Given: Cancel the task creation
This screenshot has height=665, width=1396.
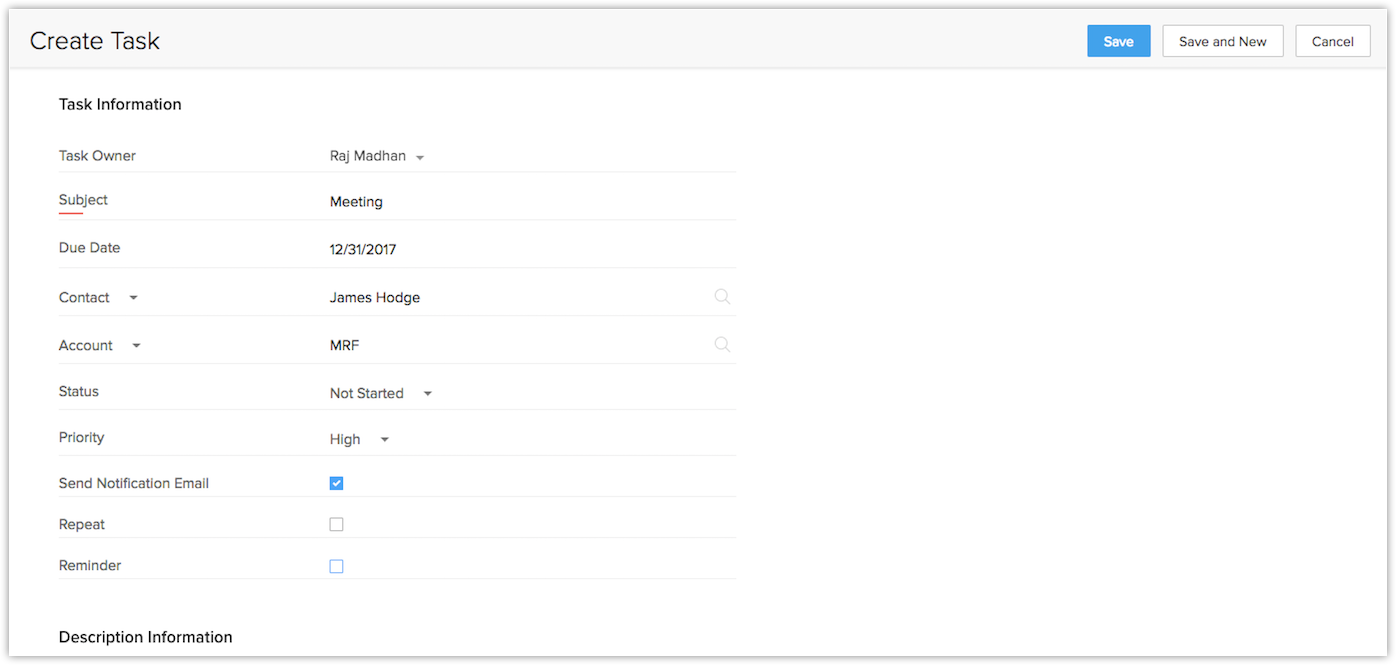Looking at the screenshot, I should [1332, 41].
